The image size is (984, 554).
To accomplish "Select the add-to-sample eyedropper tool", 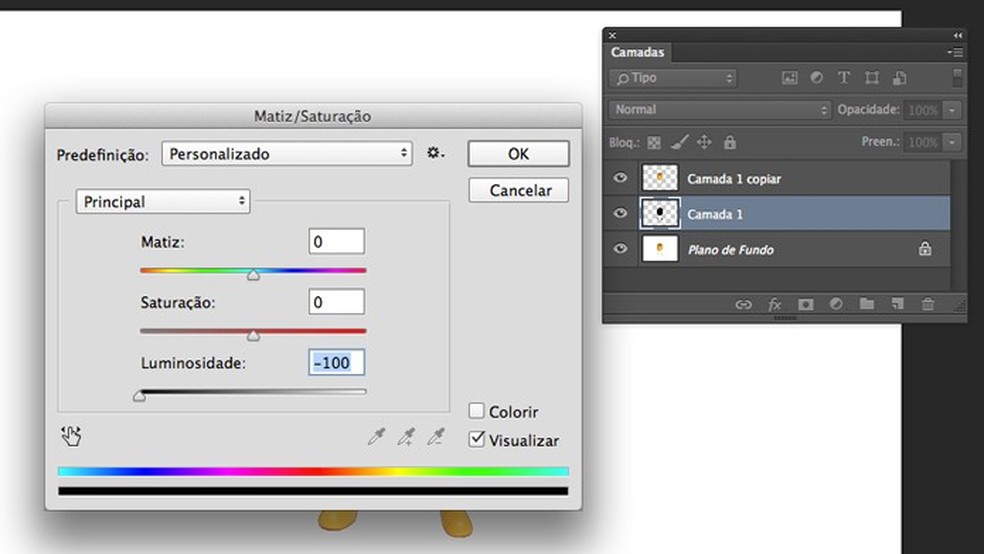I will tap(407, 437).
